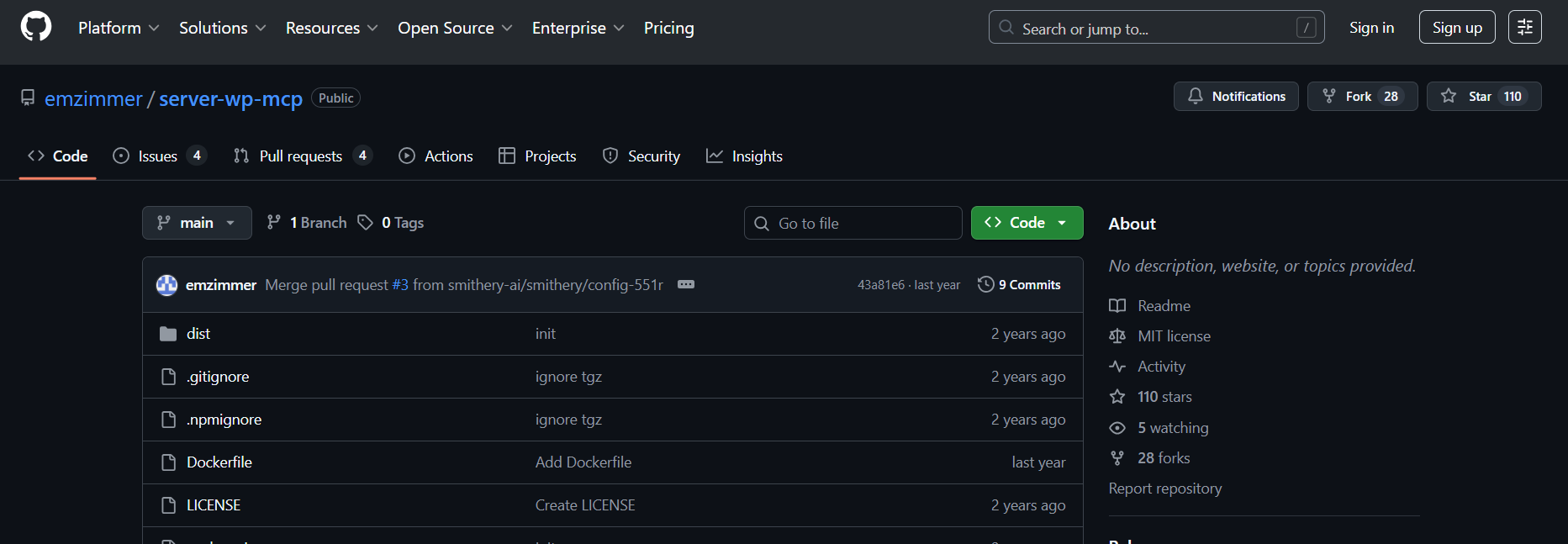The image size is (1568, 544).
Task: Expand the Platform menu
Action: 119,28
